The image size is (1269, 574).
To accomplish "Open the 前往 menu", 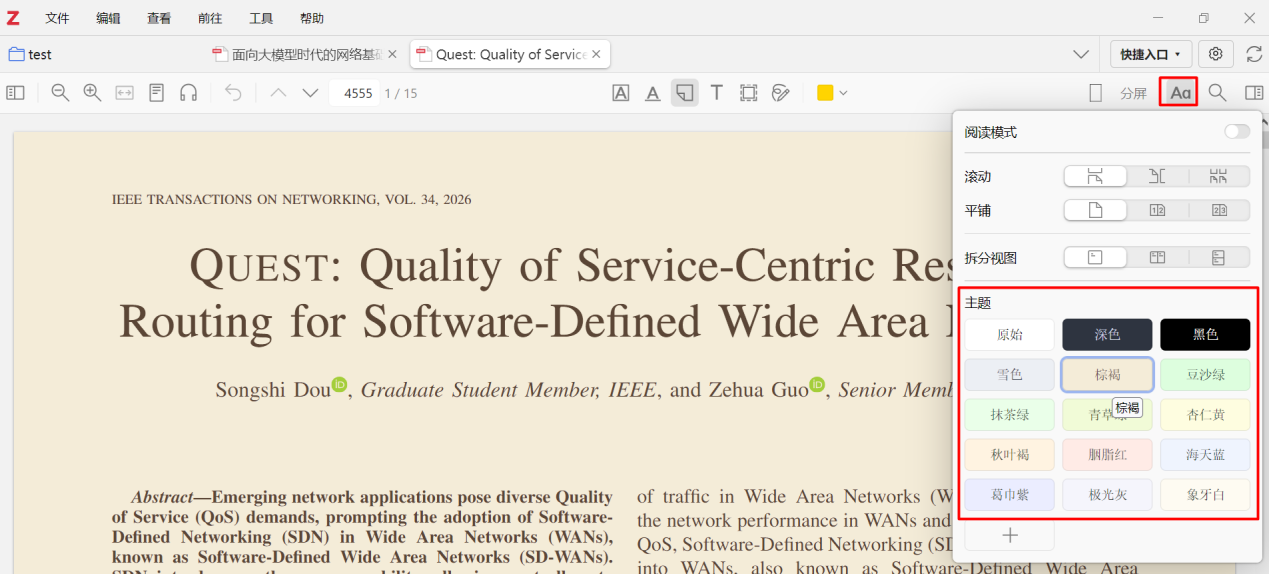I will point(210,18).
